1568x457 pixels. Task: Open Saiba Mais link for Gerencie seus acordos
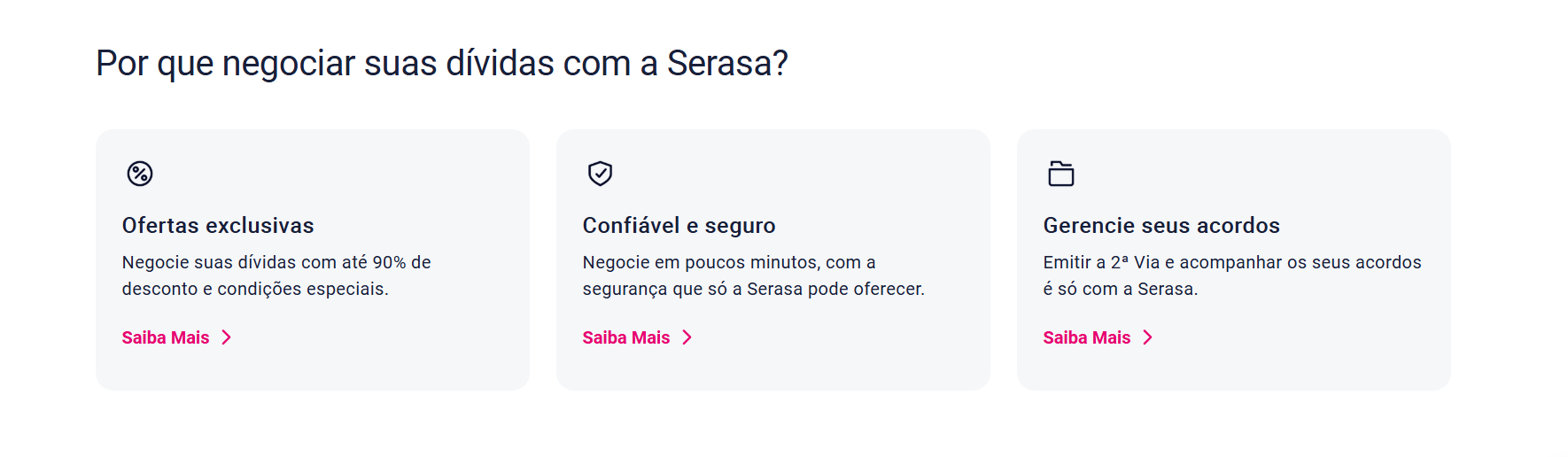tap(1087, 337)
